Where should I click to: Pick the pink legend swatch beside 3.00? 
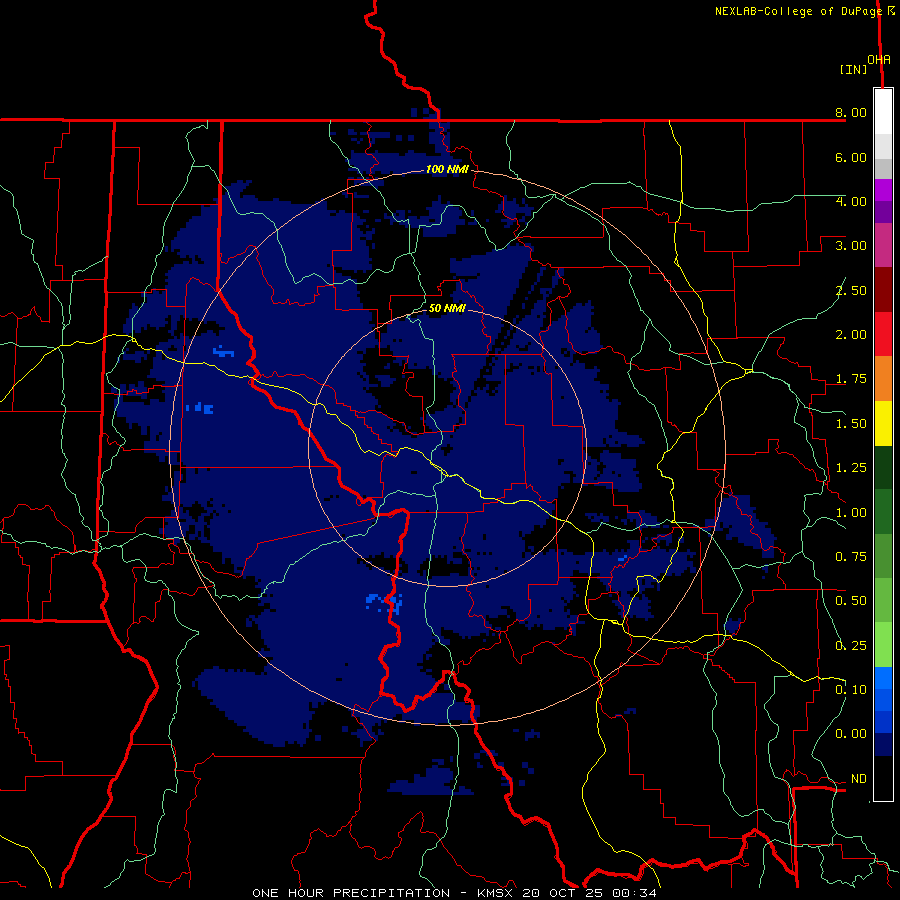883,245
